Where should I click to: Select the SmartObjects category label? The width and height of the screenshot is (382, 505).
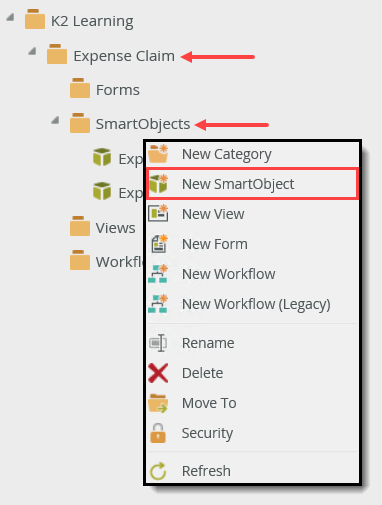tap(143, 124)
